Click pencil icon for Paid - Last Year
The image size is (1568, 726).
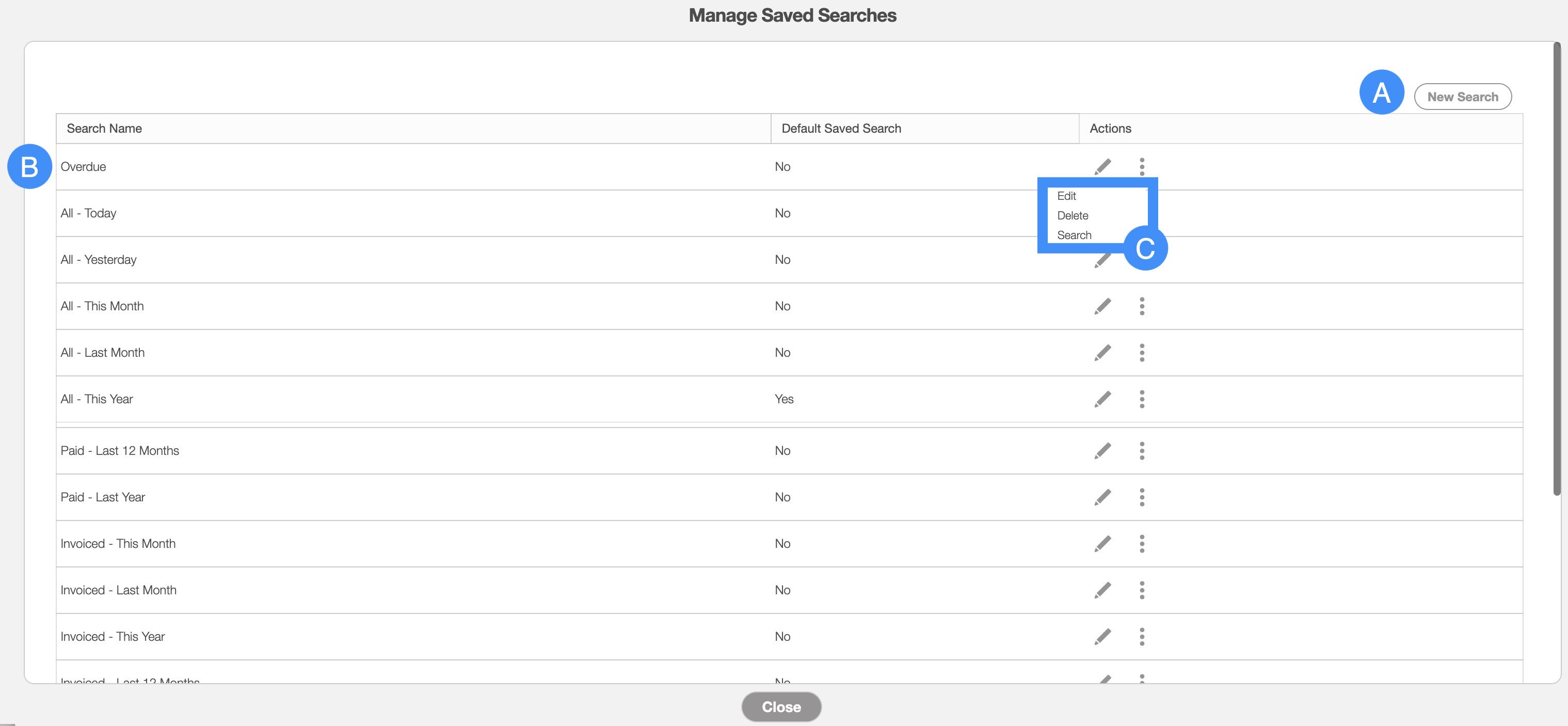click(1102, 497)
